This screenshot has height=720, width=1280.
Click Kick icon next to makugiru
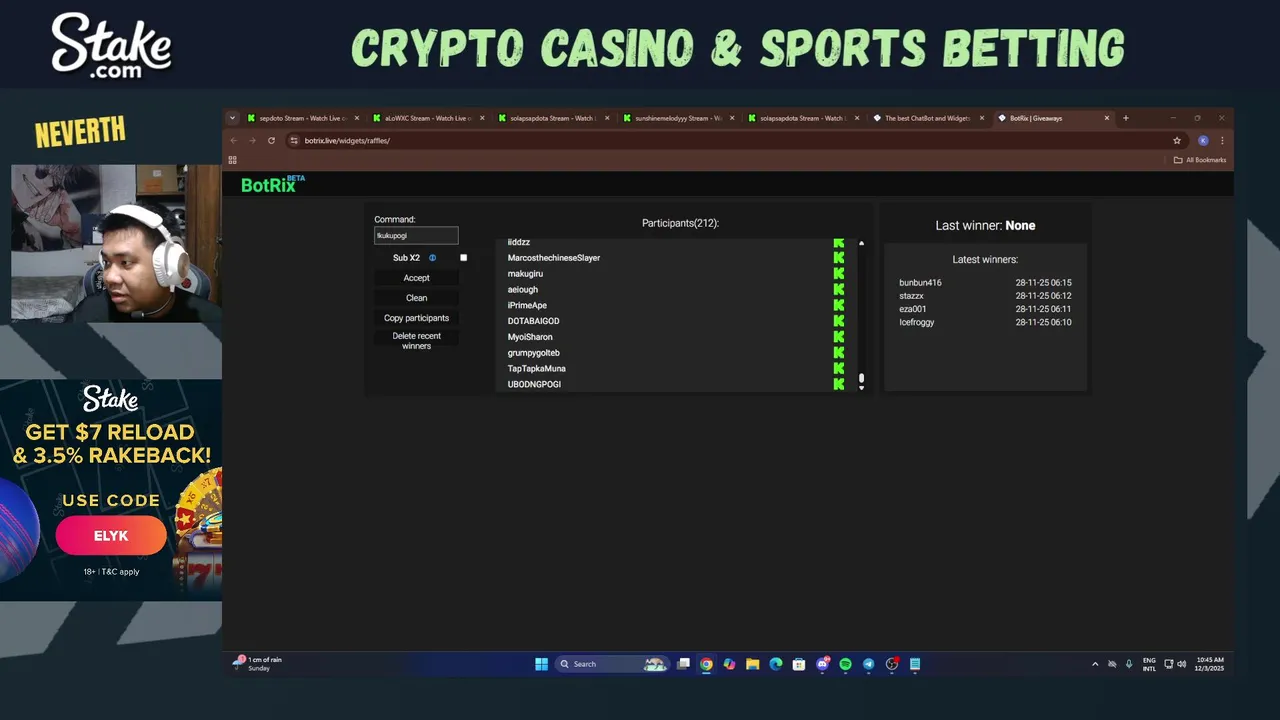[x=838, y=274]
